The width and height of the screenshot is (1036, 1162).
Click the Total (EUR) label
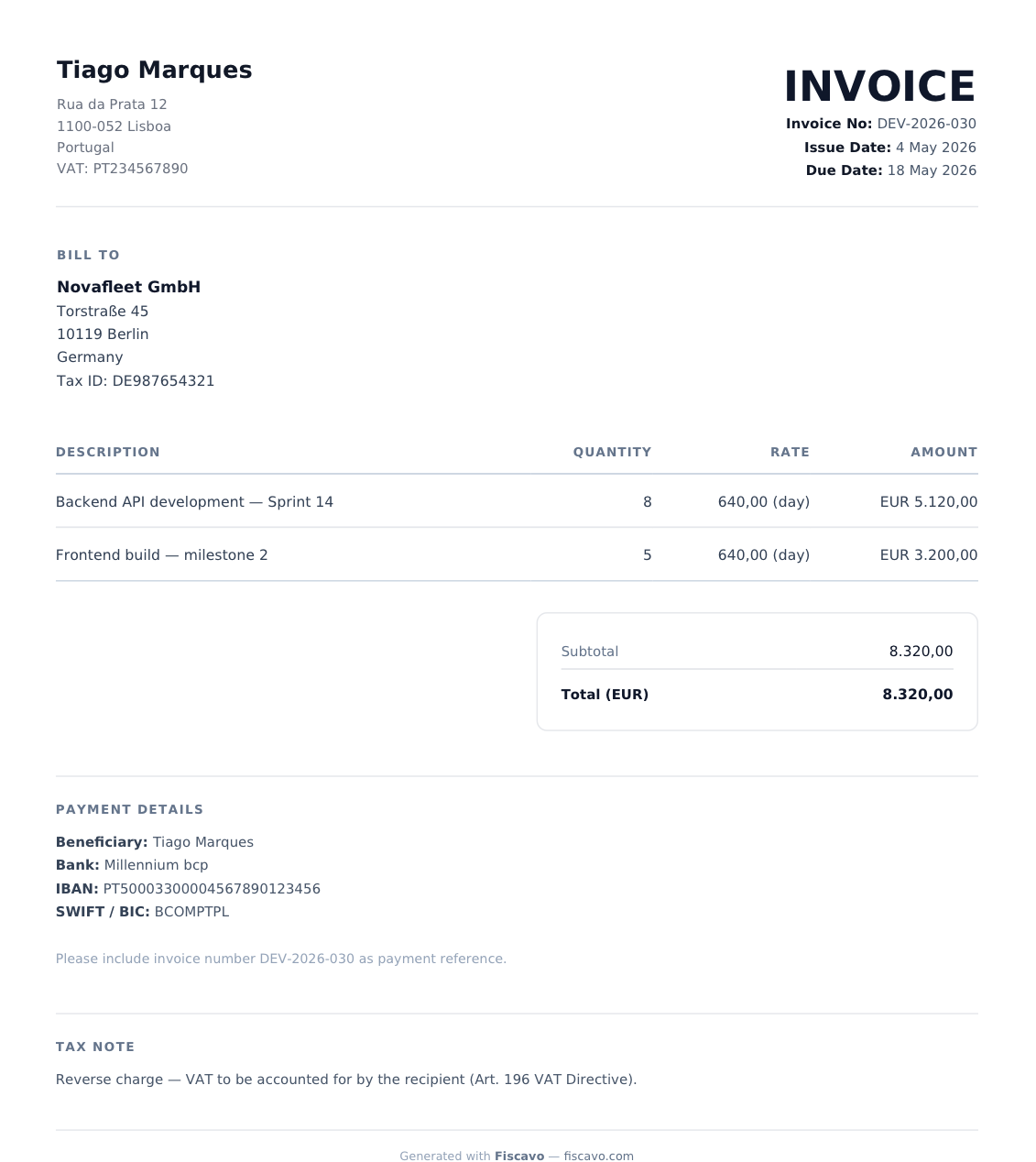(605, 695)
